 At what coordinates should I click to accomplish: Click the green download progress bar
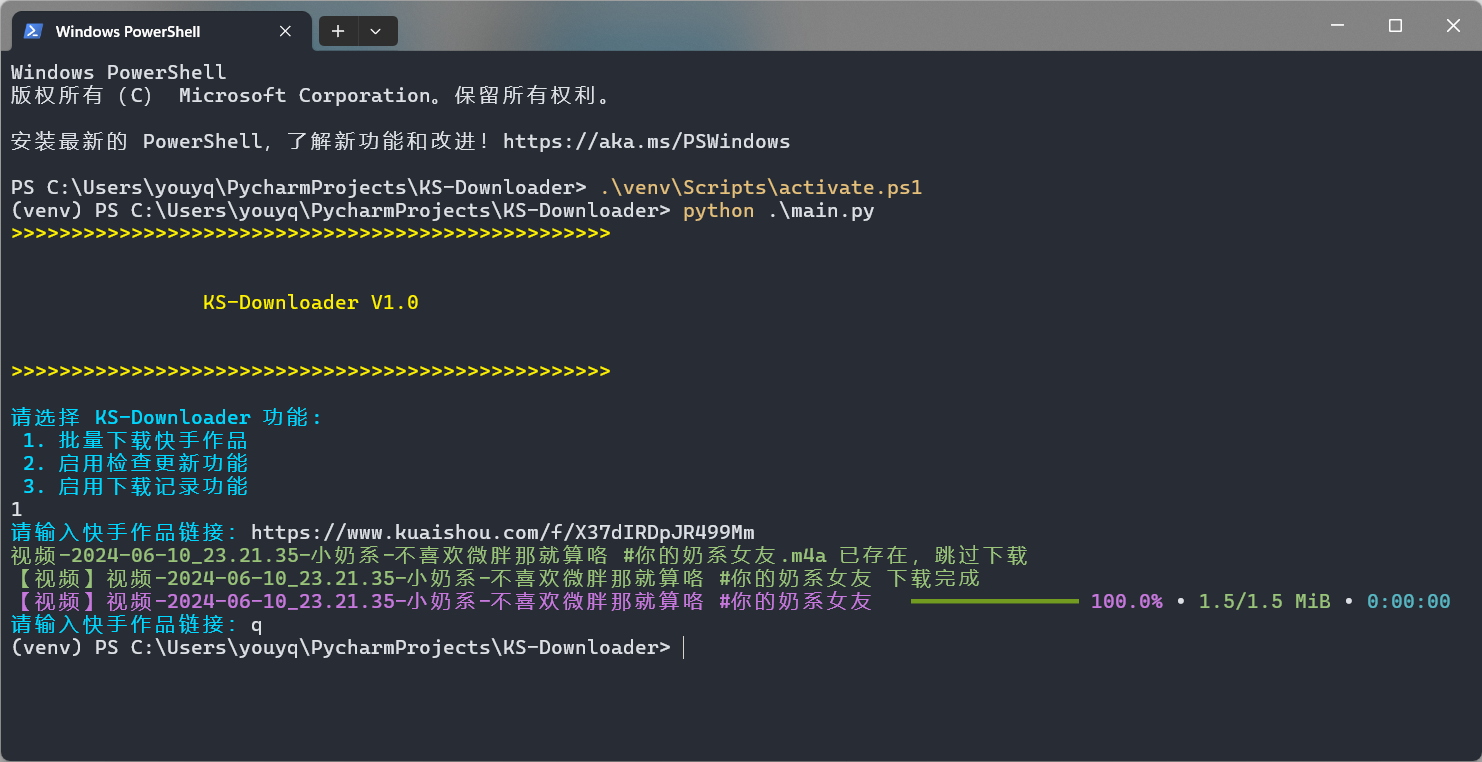995,601
